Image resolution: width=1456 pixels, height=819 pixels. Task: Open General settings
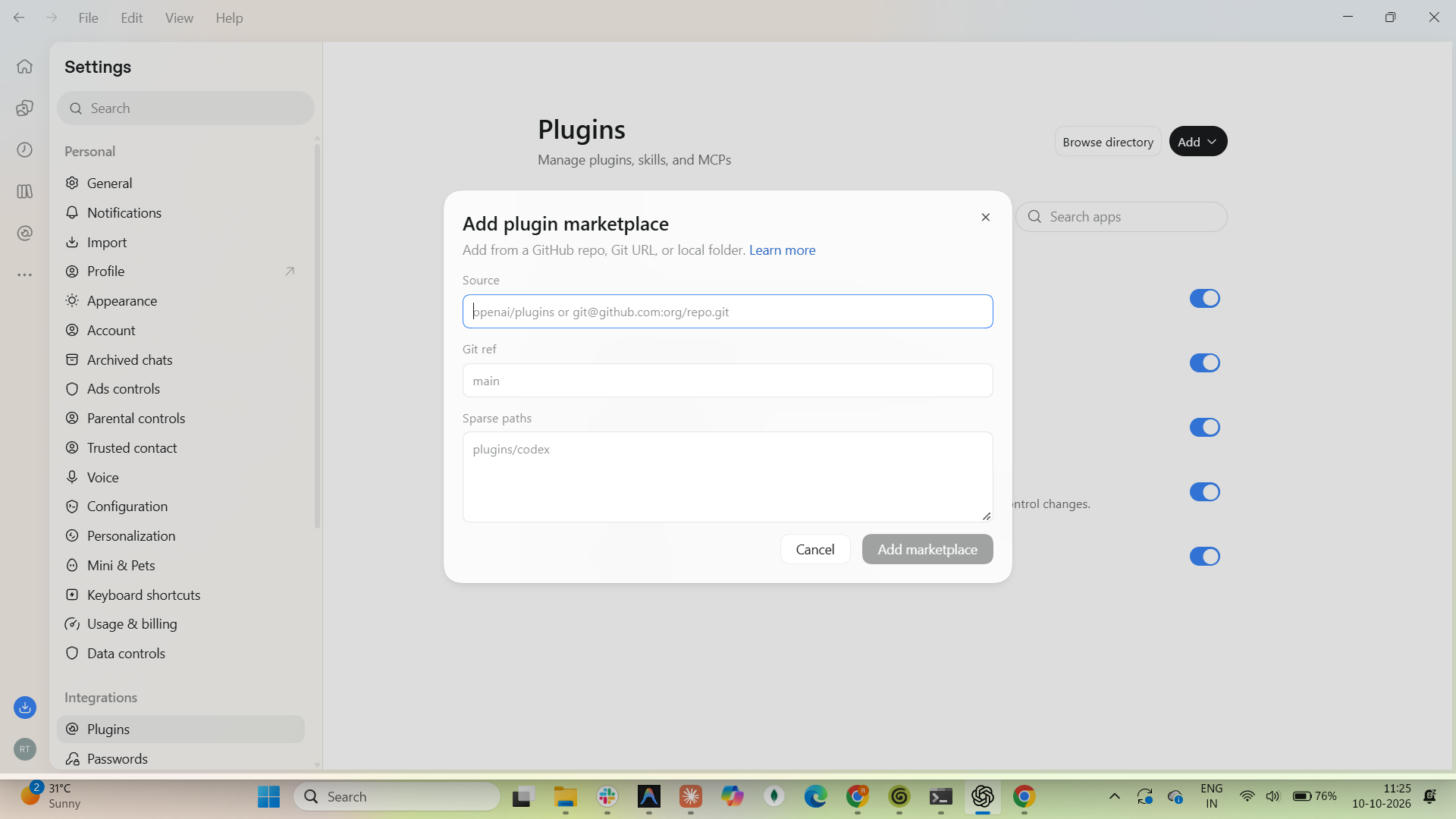(181, 183)
